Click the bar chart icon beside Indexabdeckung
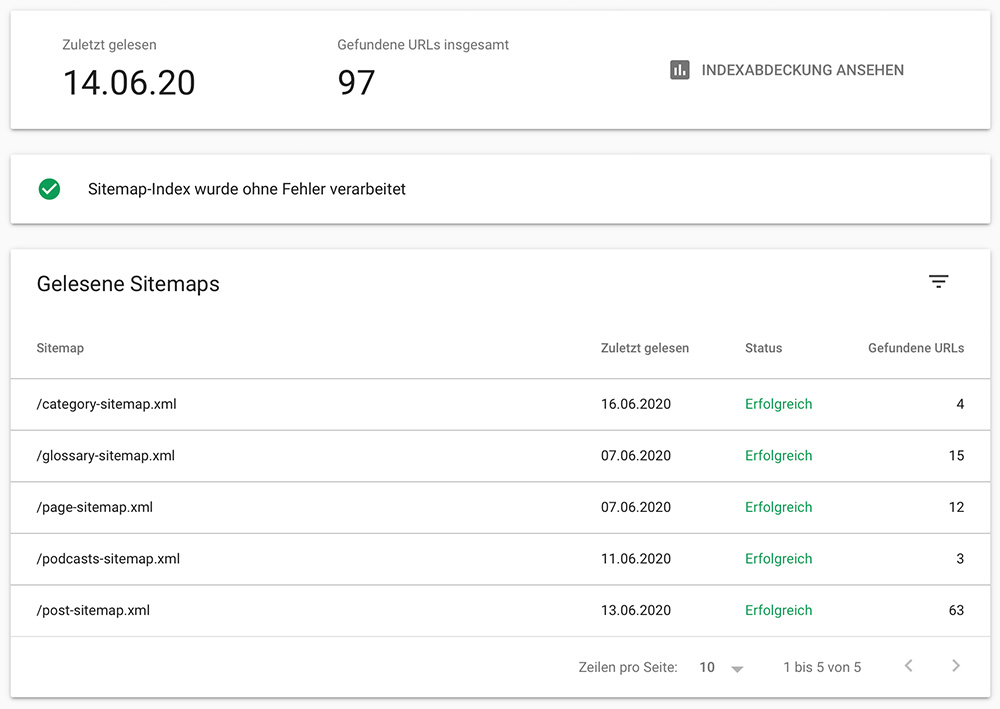This screenshot has height=709, width=1000. click(x=680, y=70)
